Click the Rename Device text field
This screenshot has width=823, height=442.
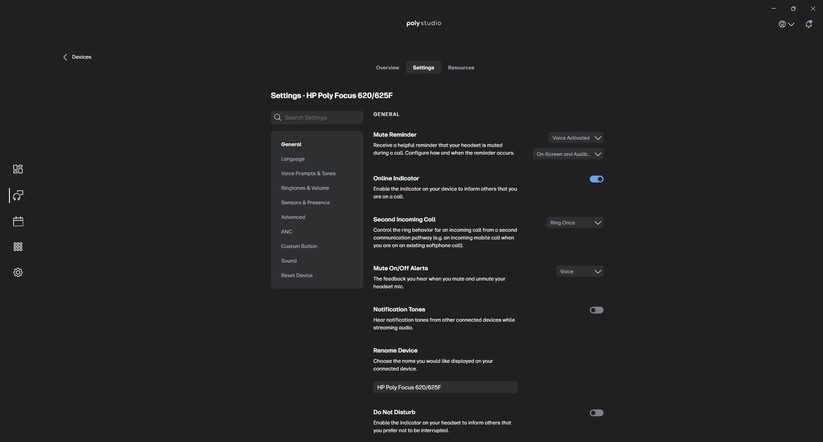click(x=445, y=387)
